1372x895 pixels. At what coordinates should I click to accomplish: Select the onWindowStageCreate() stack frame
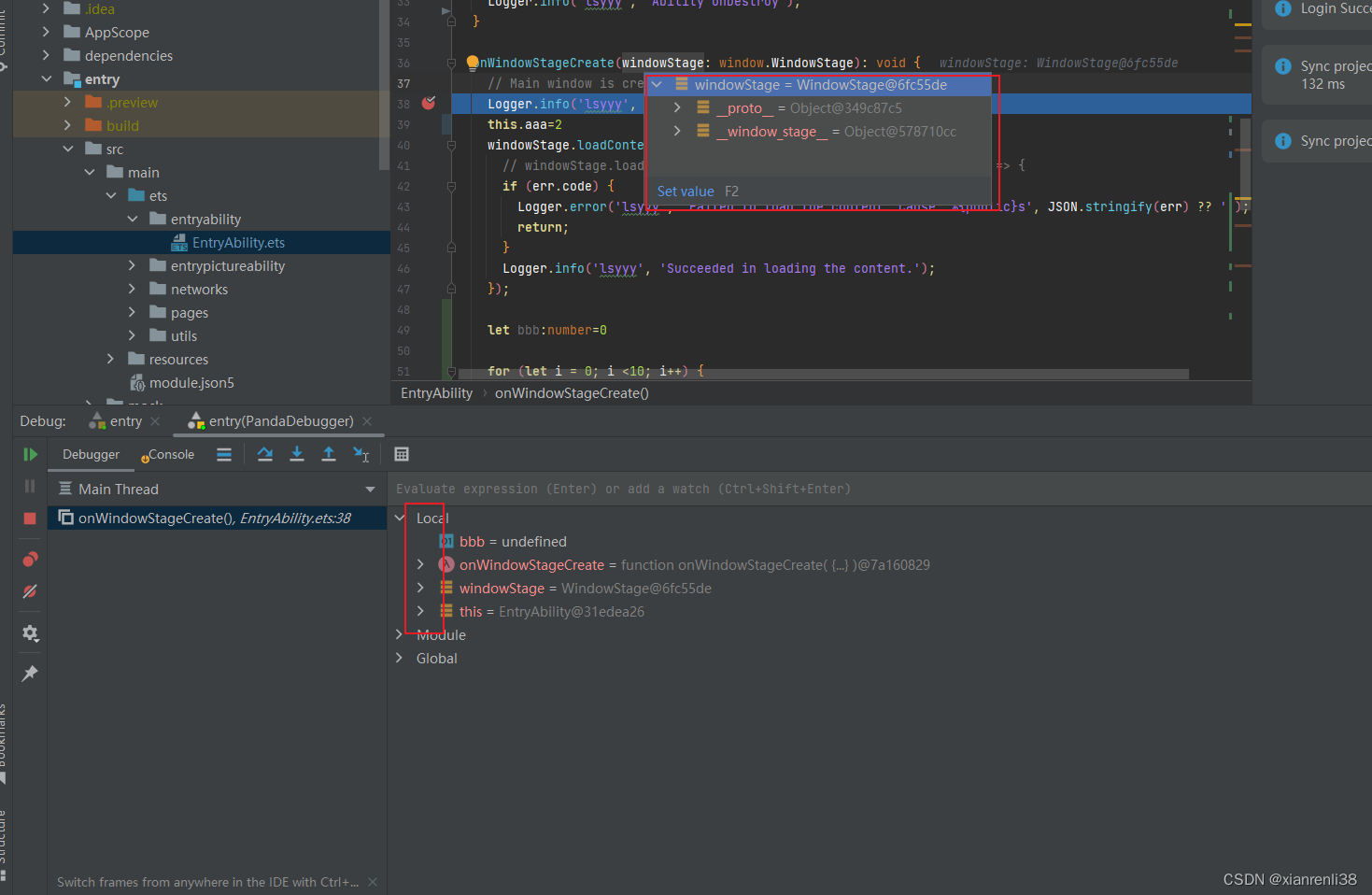tap(217, 518)
